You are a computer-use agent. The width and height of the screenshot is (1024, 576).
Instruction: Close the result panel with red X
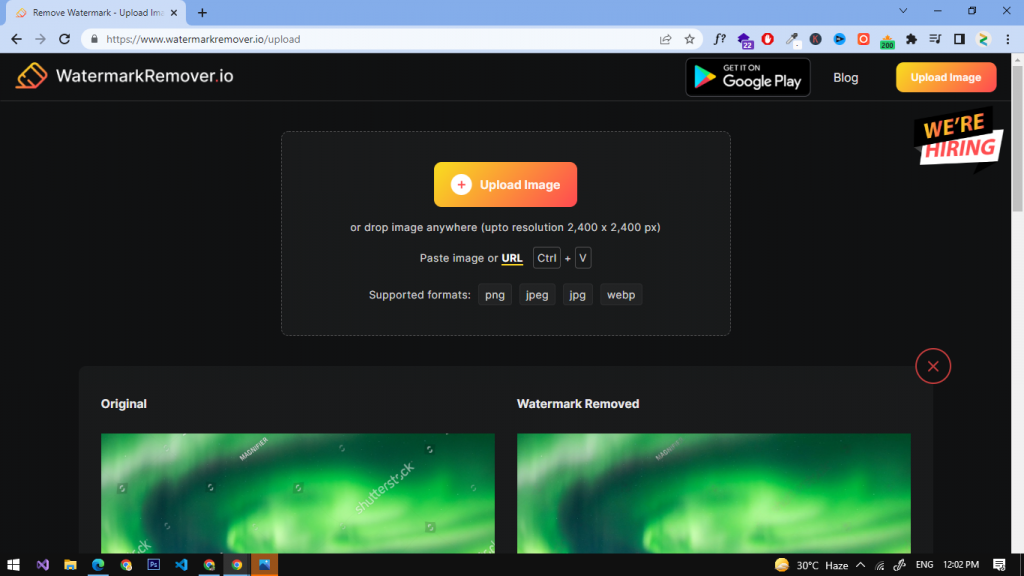[x=933, y=366]
